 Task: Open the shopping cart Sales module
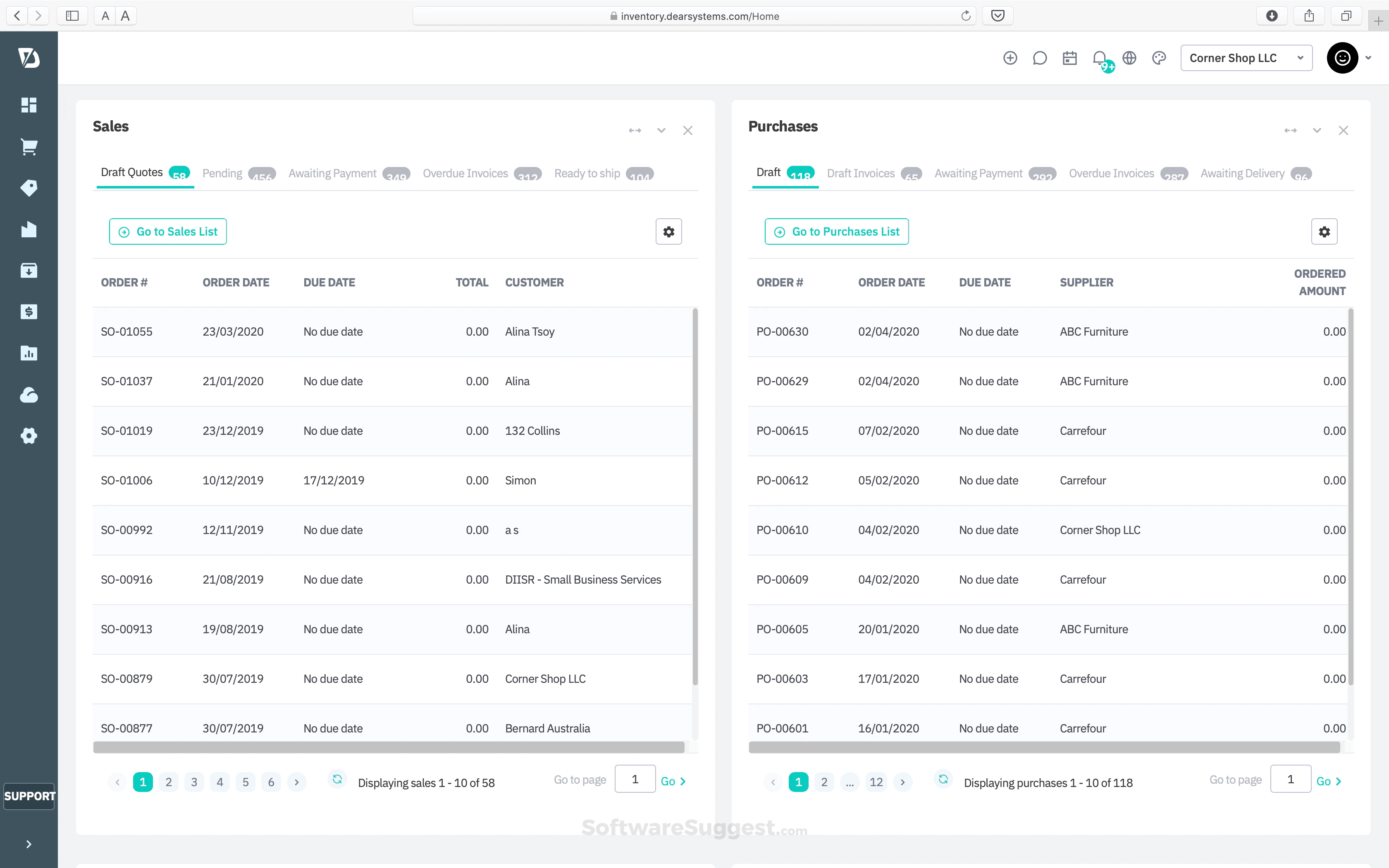click(x=29, y=146)
